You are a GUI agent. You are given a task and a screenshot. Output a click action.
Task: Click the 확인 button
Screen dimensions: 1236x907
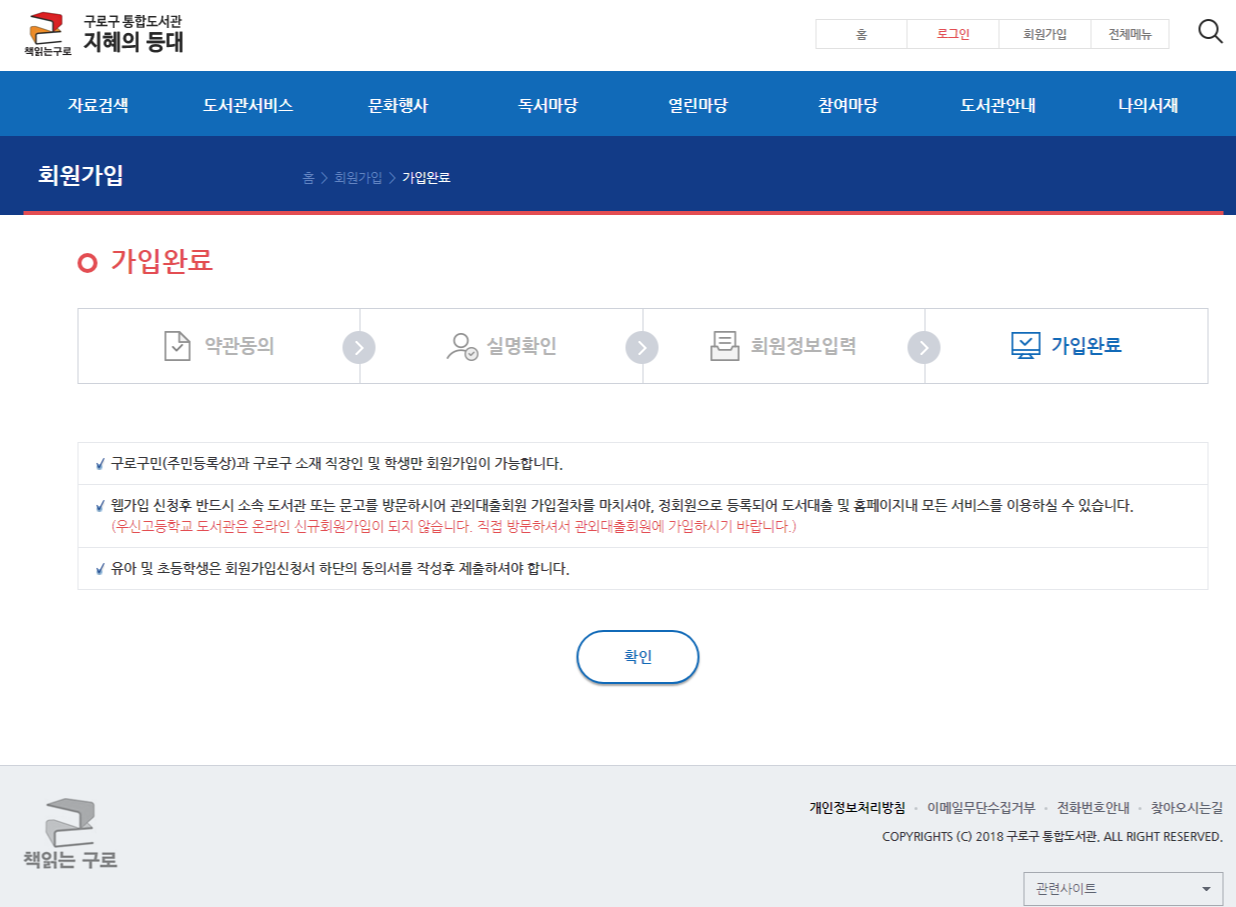tap(638, 657)
